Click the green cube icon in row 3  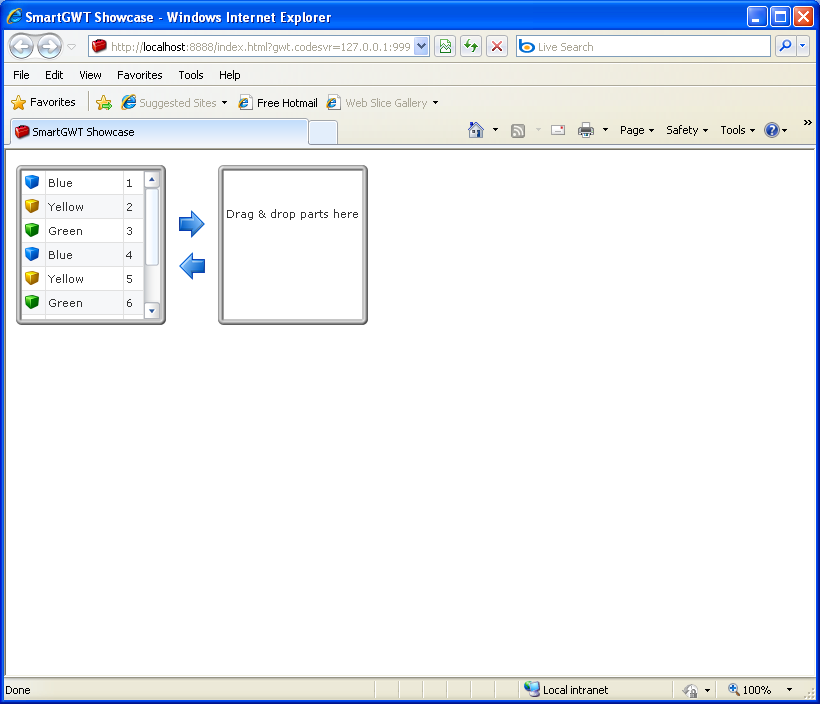(x=32, y=230)
